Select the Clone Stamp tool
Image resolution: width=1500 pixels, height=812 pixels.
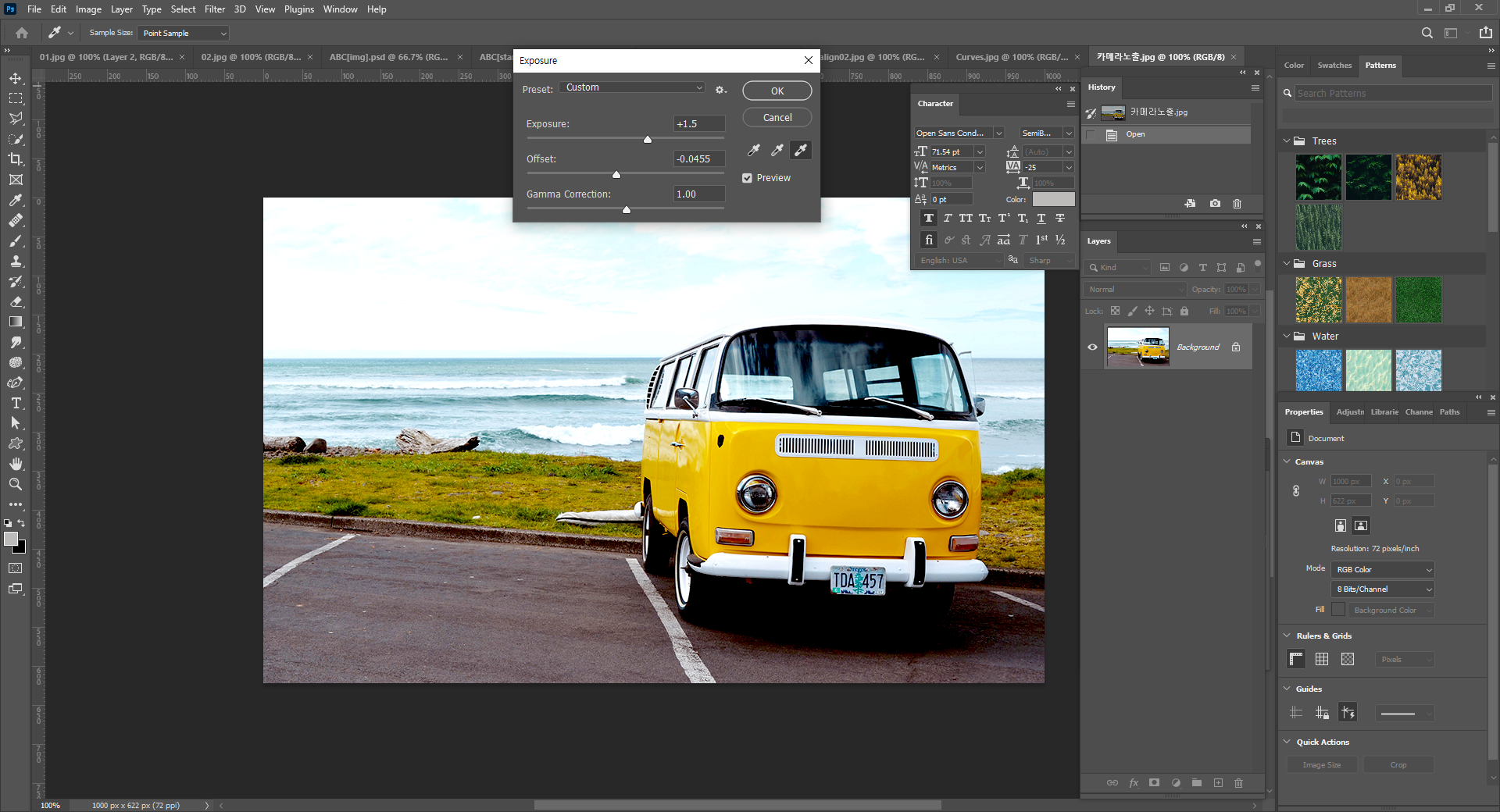[16, 261]
